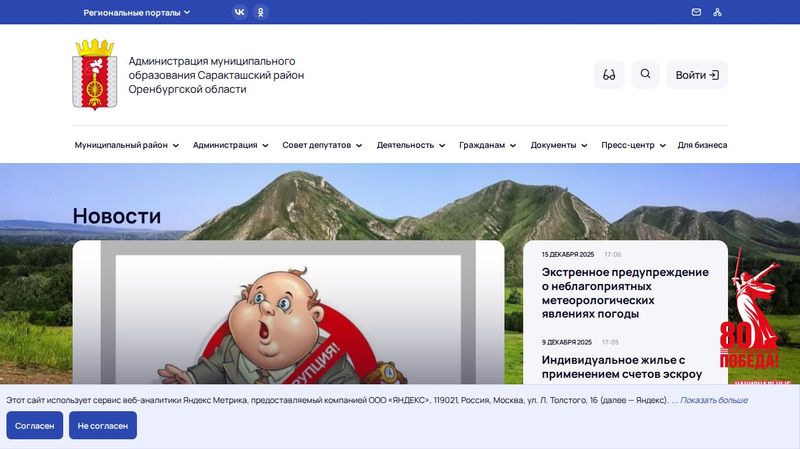This screenshot has width=800, height=449.
Task: Click the Войти login button
Action: pyautogui.click(x=697, y=75)
